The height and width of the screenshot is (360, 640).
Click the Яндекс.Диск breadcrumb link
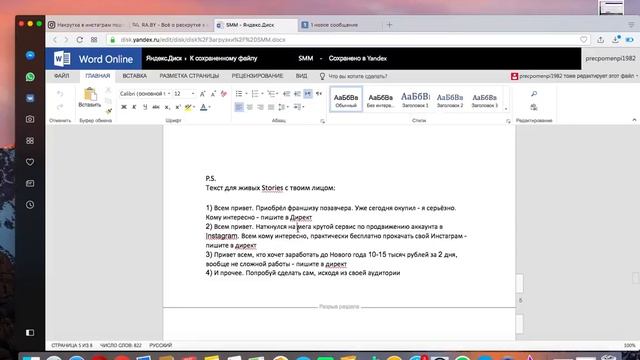(x=164, y=58)
